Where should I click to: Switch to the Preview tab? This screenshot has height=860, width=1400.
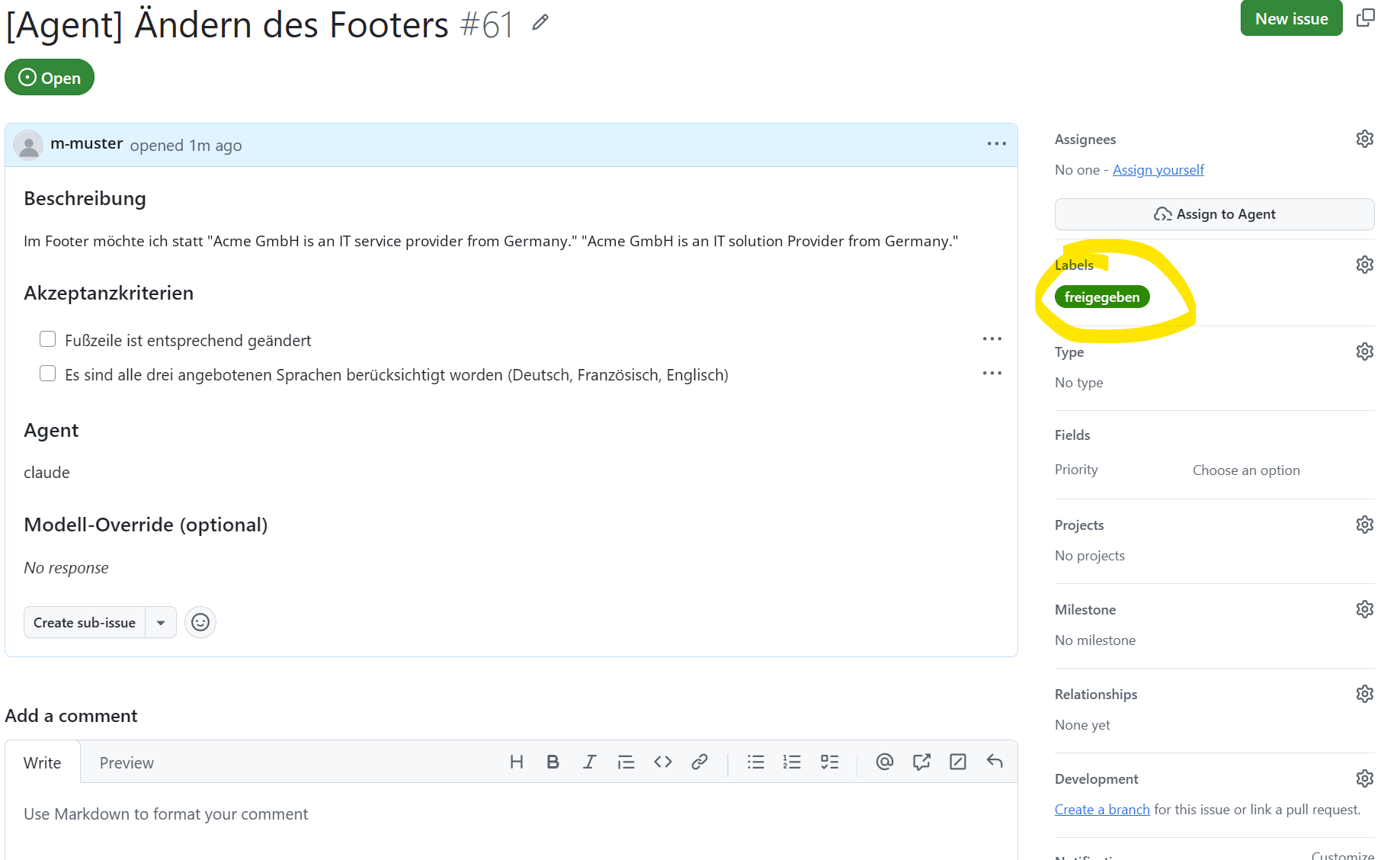click(127, 762)
